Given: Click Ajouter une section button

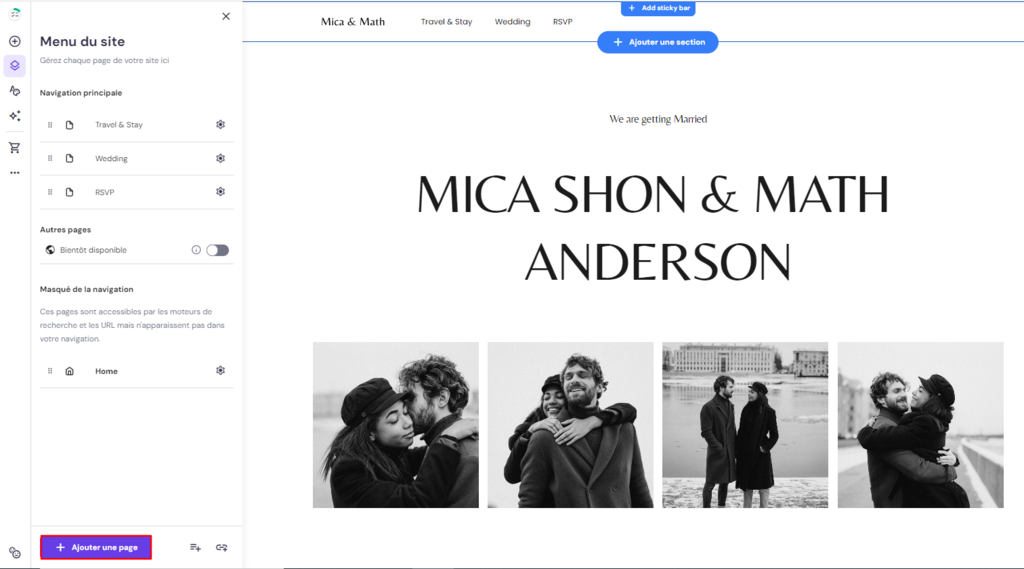Looking at the screenshot, I should point(658,42).
